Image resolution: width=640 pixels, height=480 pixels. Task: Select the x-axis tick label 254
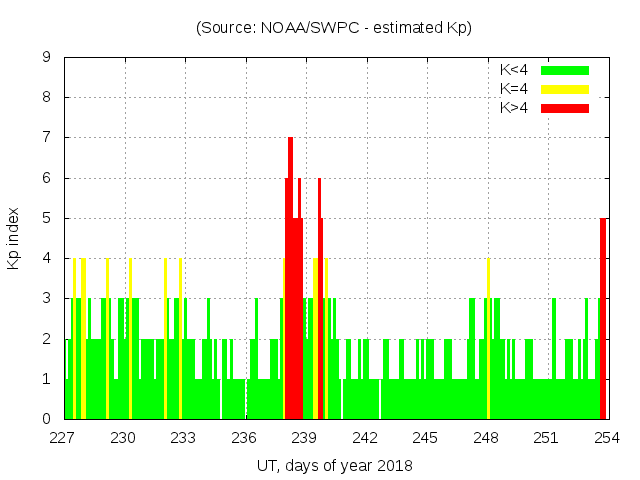click(607, 438)
